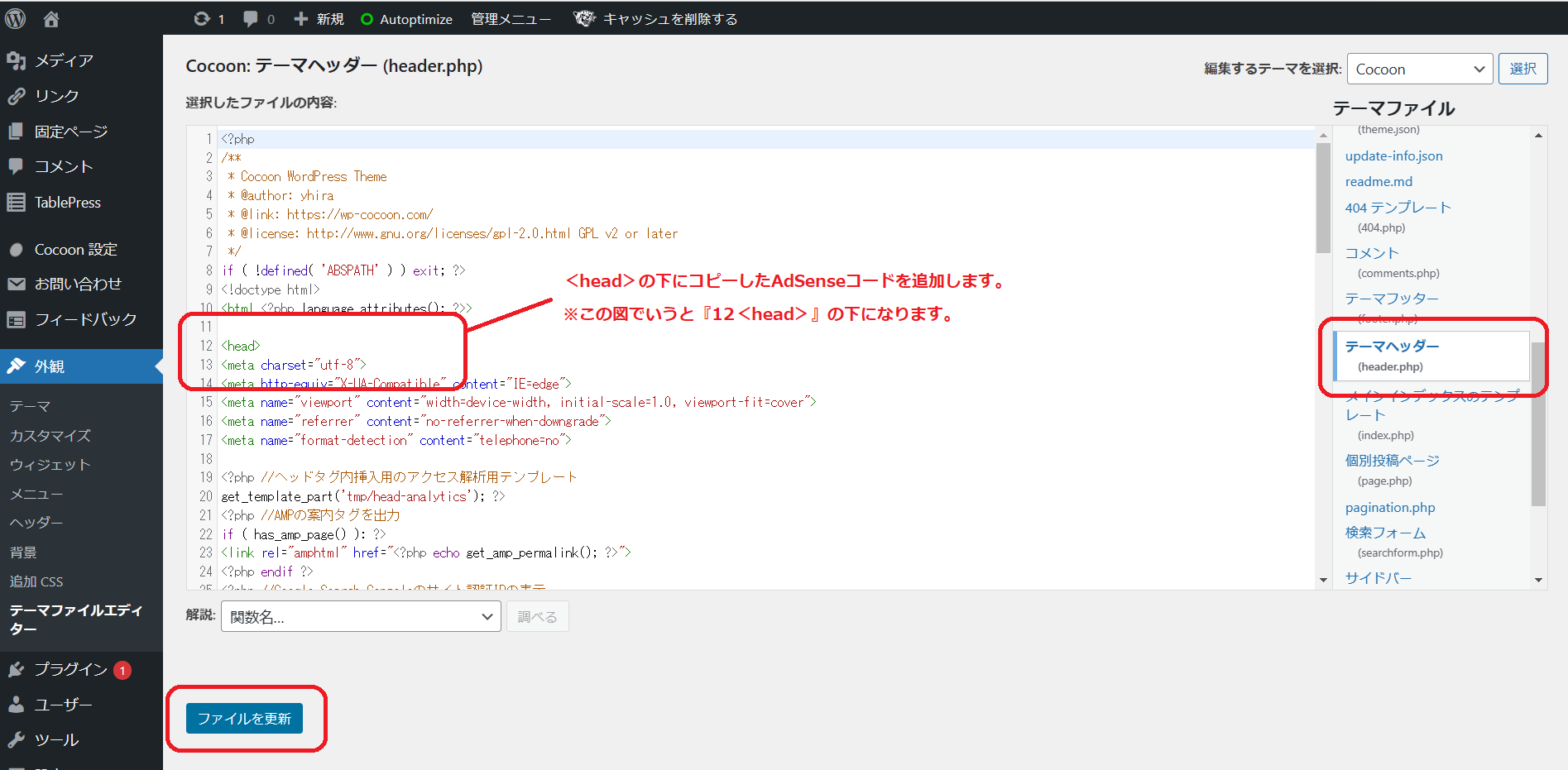The image size is (1568, 770).
Task: Click the green Autoptimize status circle icon
Action: 367,19
